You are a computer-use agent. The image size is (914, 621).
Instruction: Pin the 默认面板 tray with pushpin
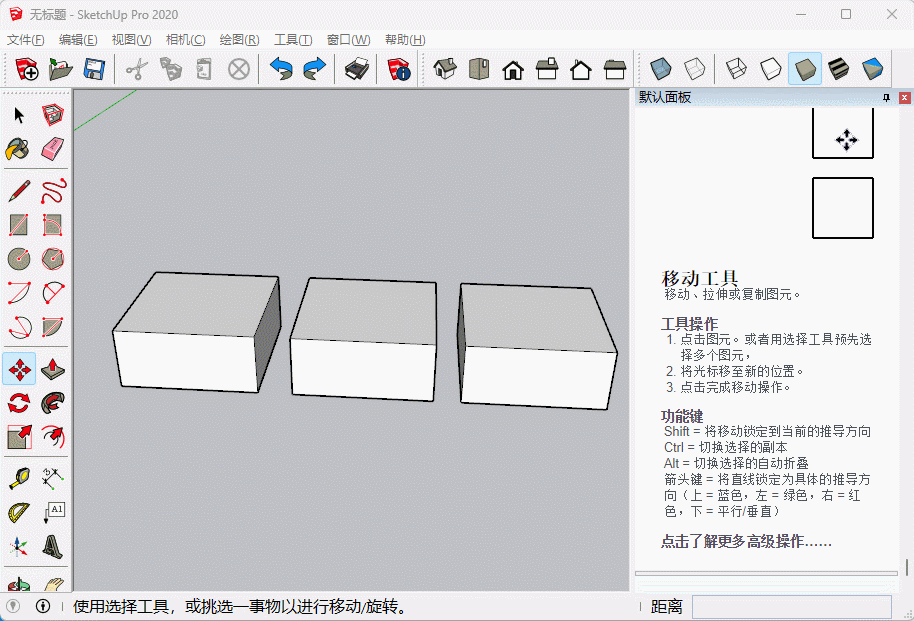coord(886,98)
